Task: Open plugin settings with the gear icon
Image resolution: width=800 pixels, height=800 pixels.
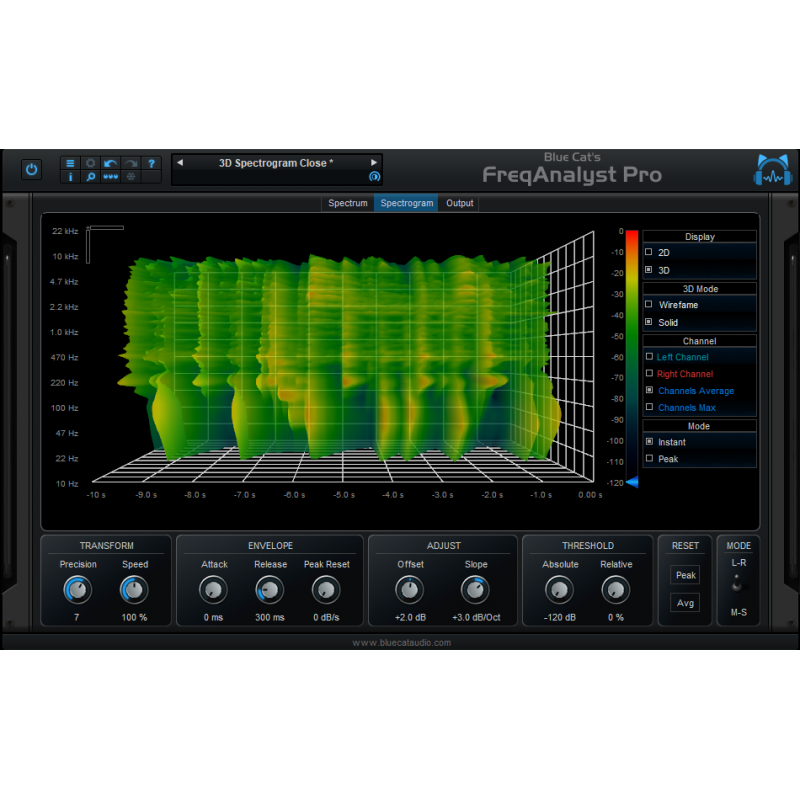Action: [x=90, y=163]
